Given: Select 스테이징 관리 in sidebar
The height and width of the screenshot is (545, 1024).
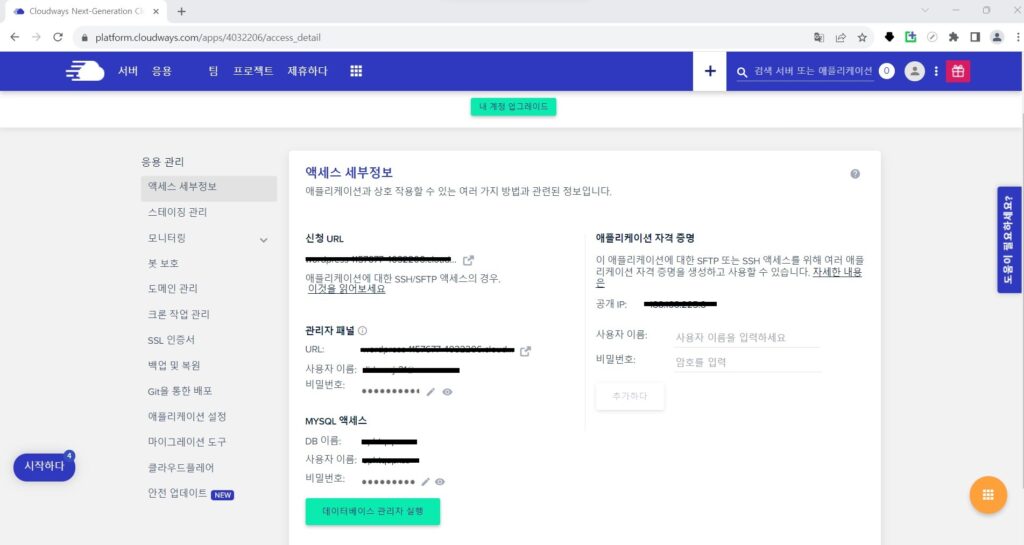Looking at the screenshot, I should pos(178,212).
